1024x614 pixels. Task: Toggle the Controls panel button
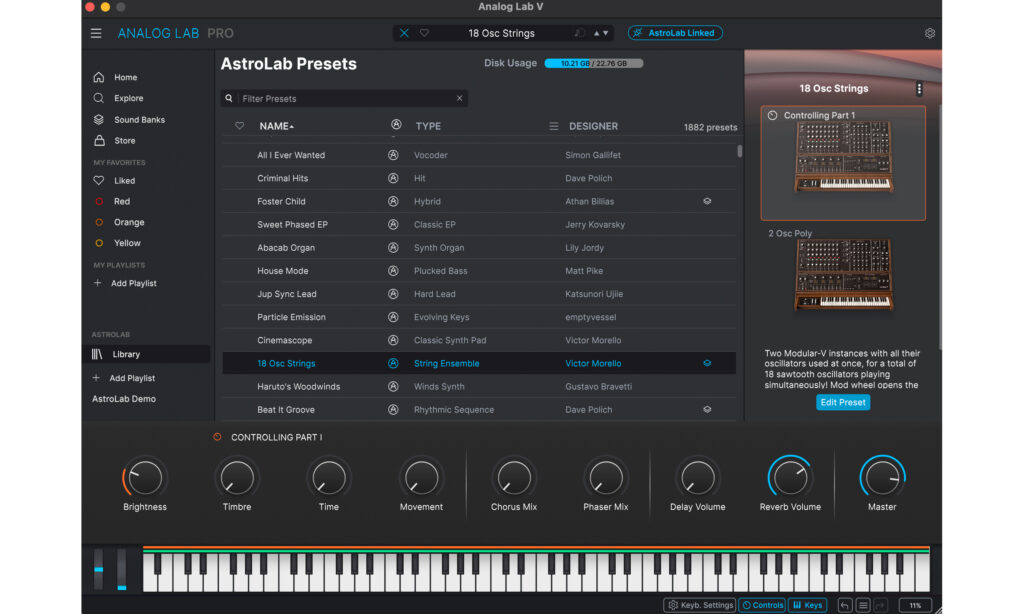click(x=762, y=605)
